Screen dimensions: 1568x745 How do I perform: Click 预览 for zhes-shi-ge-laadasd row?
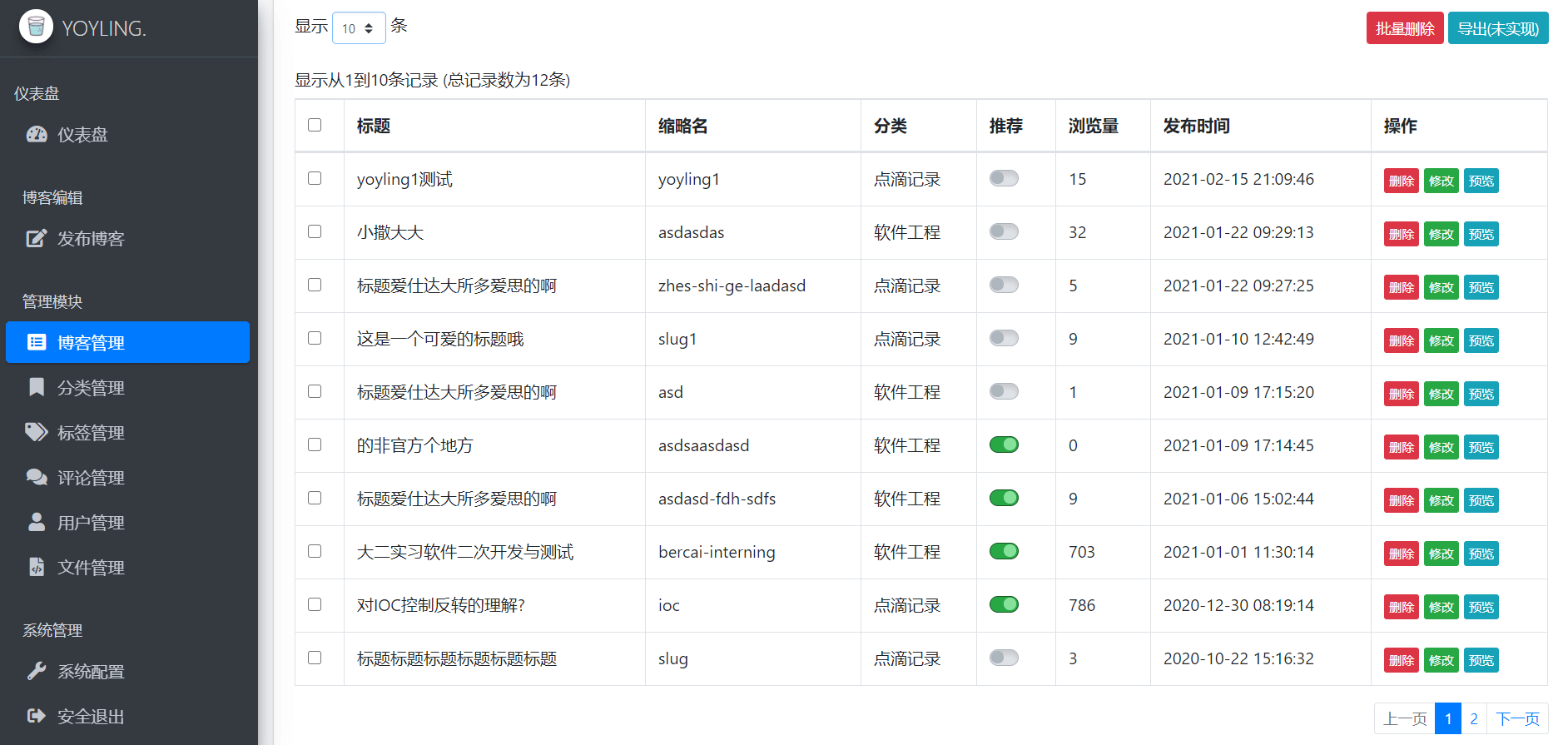tap(1481, 287)
